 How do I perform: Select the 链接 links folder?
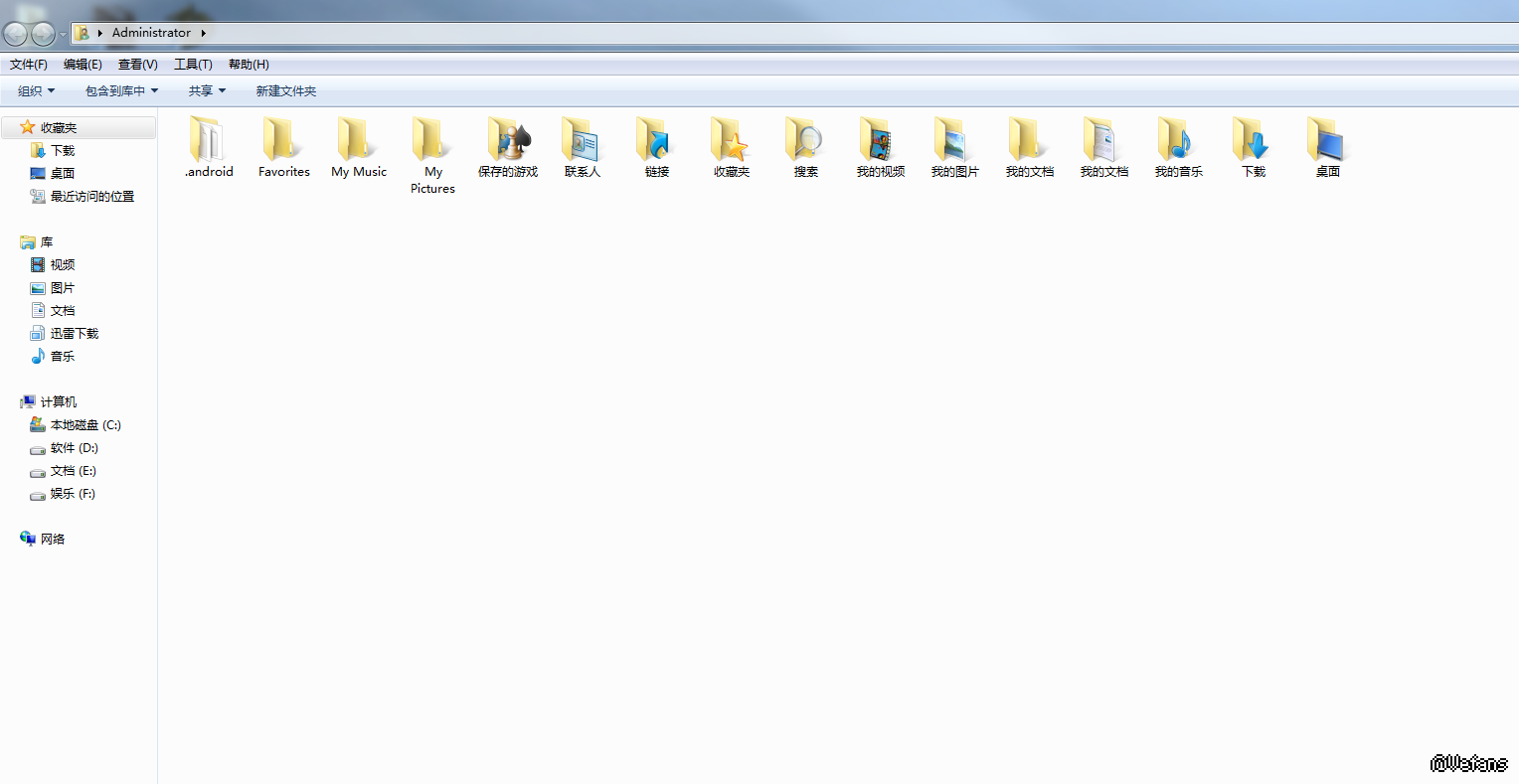[657, 139]
